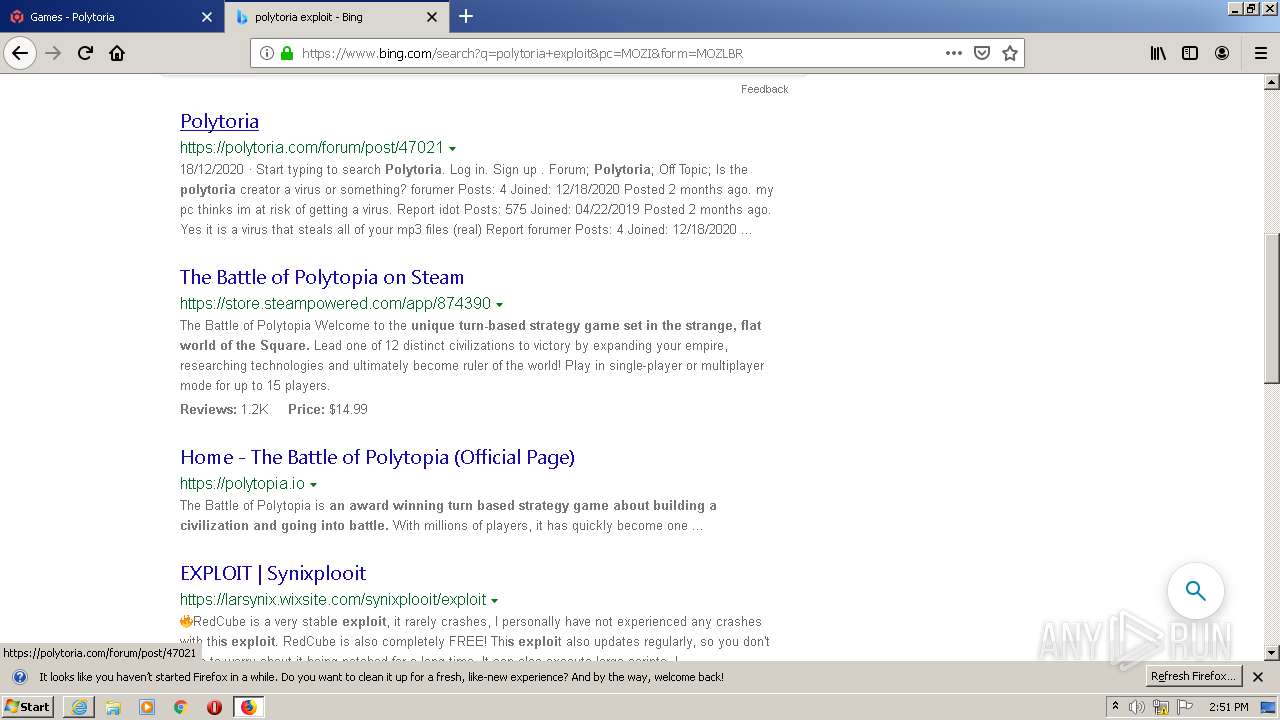Toggle the sidebar view
The width and height of the screenshot is (1280, 720).
[x=1190, y=53]
